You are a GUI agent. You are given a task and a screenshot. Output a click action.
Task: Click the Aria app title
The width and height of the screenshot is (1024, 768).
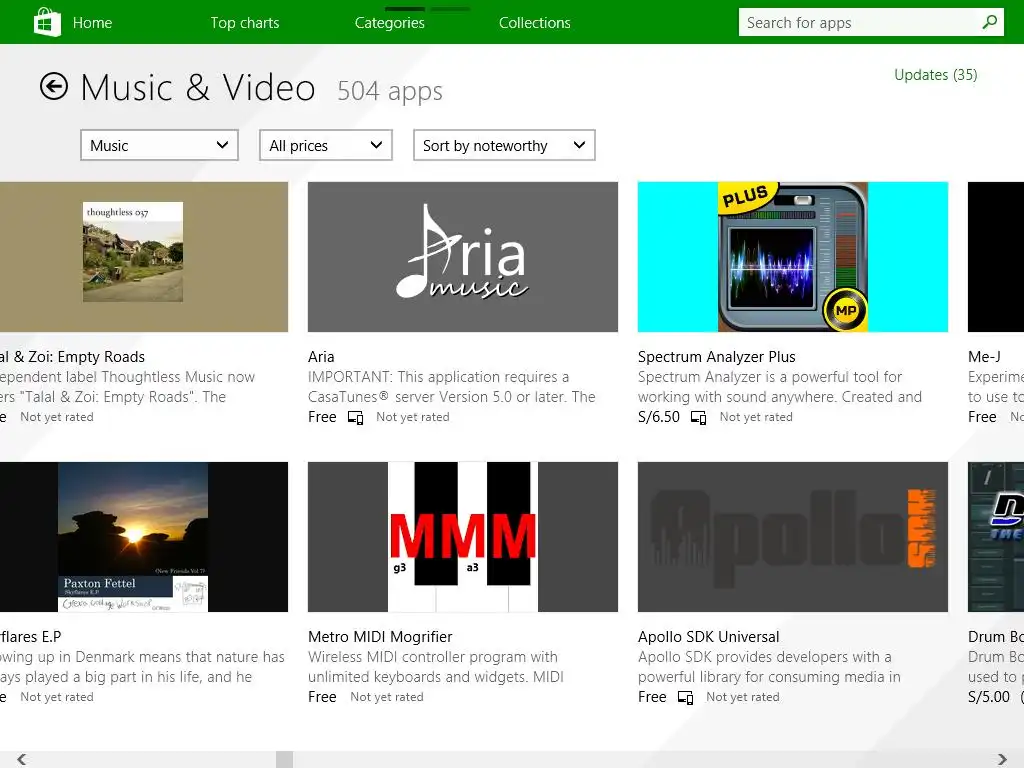pos(321,357)
